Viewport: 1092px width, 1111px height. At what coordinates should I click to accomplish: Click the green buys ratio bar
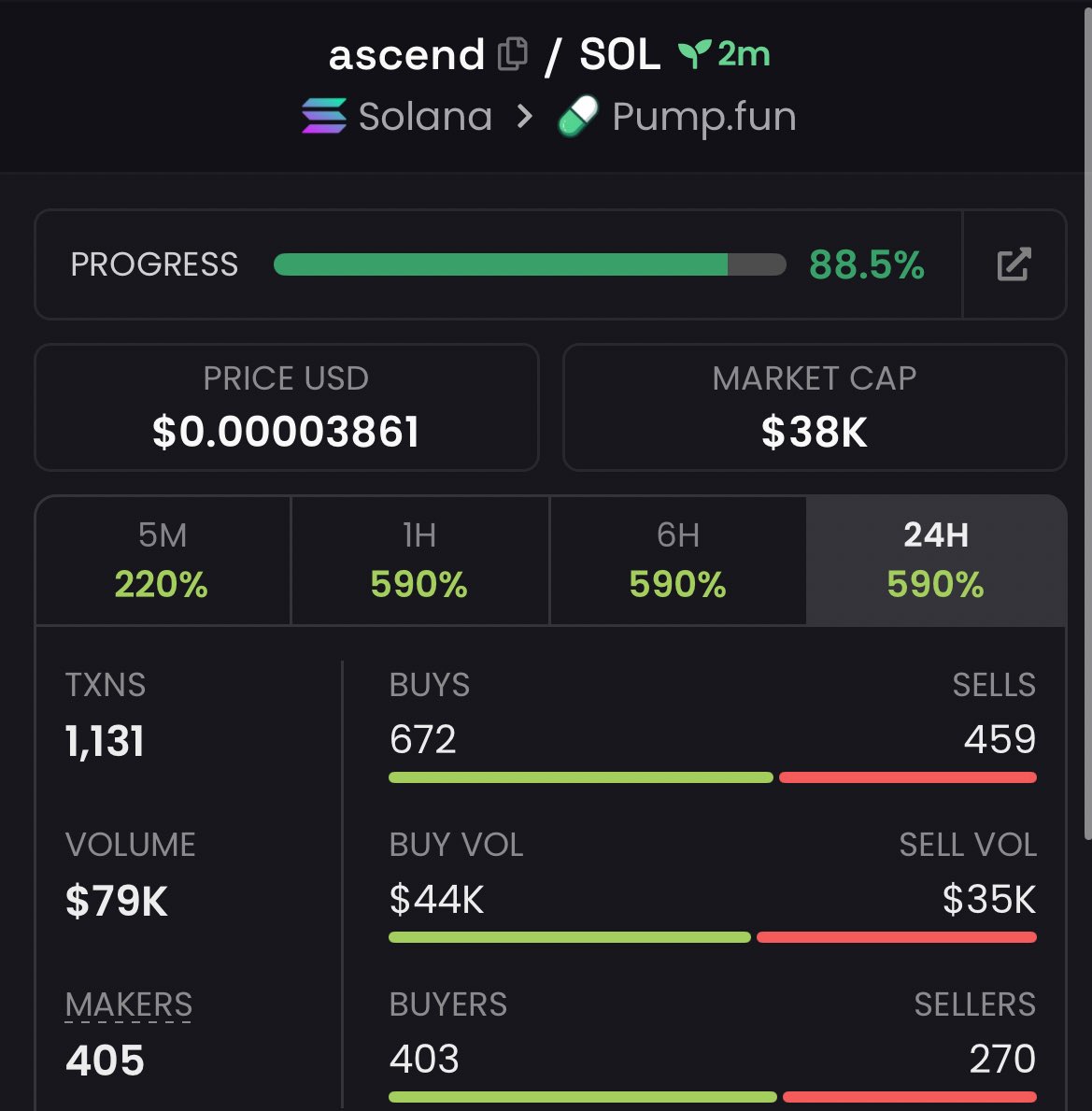point(580,777)
